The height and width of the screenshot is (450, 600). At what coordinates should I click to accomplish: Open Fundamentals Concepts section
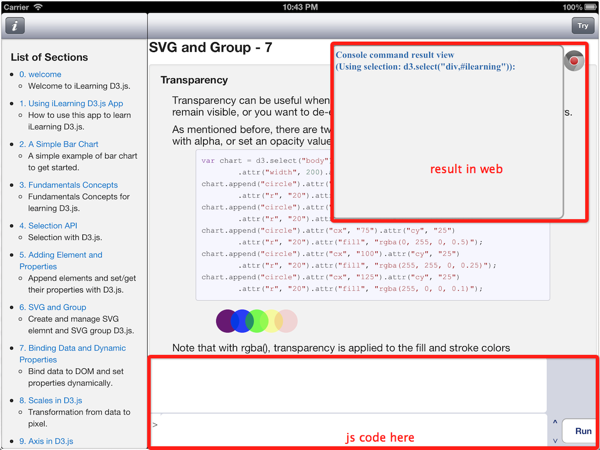[x=68, y=185]
